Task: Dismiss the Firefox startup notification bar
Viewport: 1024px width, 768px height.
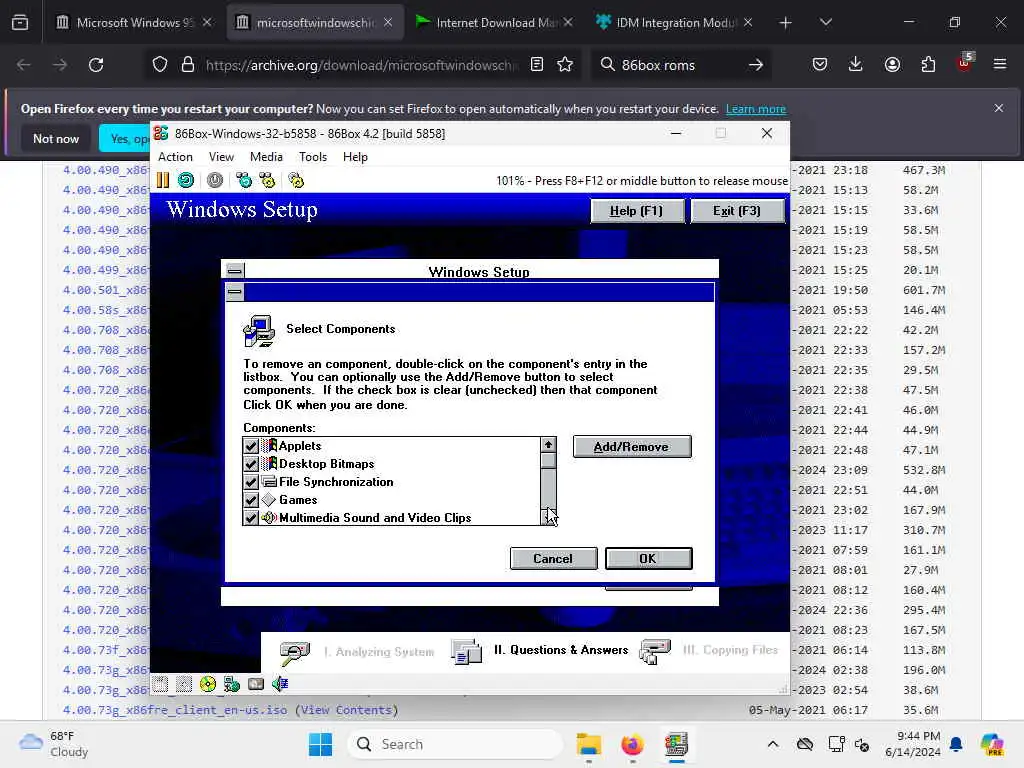Action: tap(999, 108)
